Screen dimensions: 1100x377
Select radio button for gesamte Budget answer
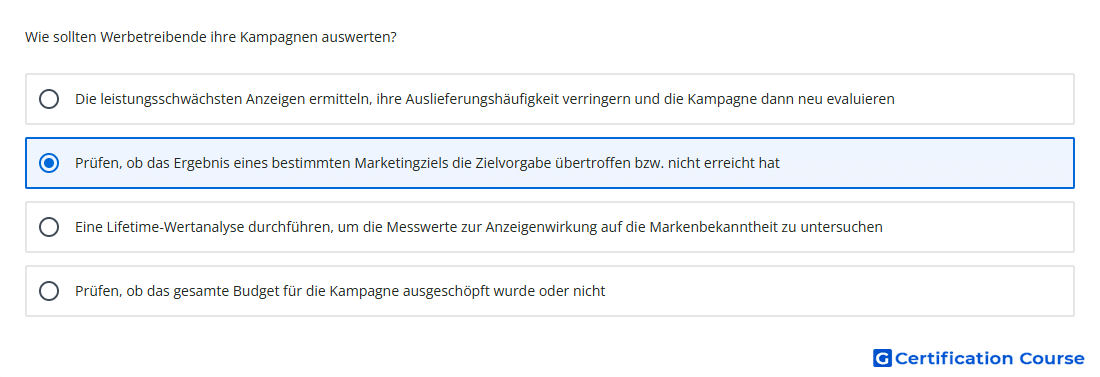point(49,291)
